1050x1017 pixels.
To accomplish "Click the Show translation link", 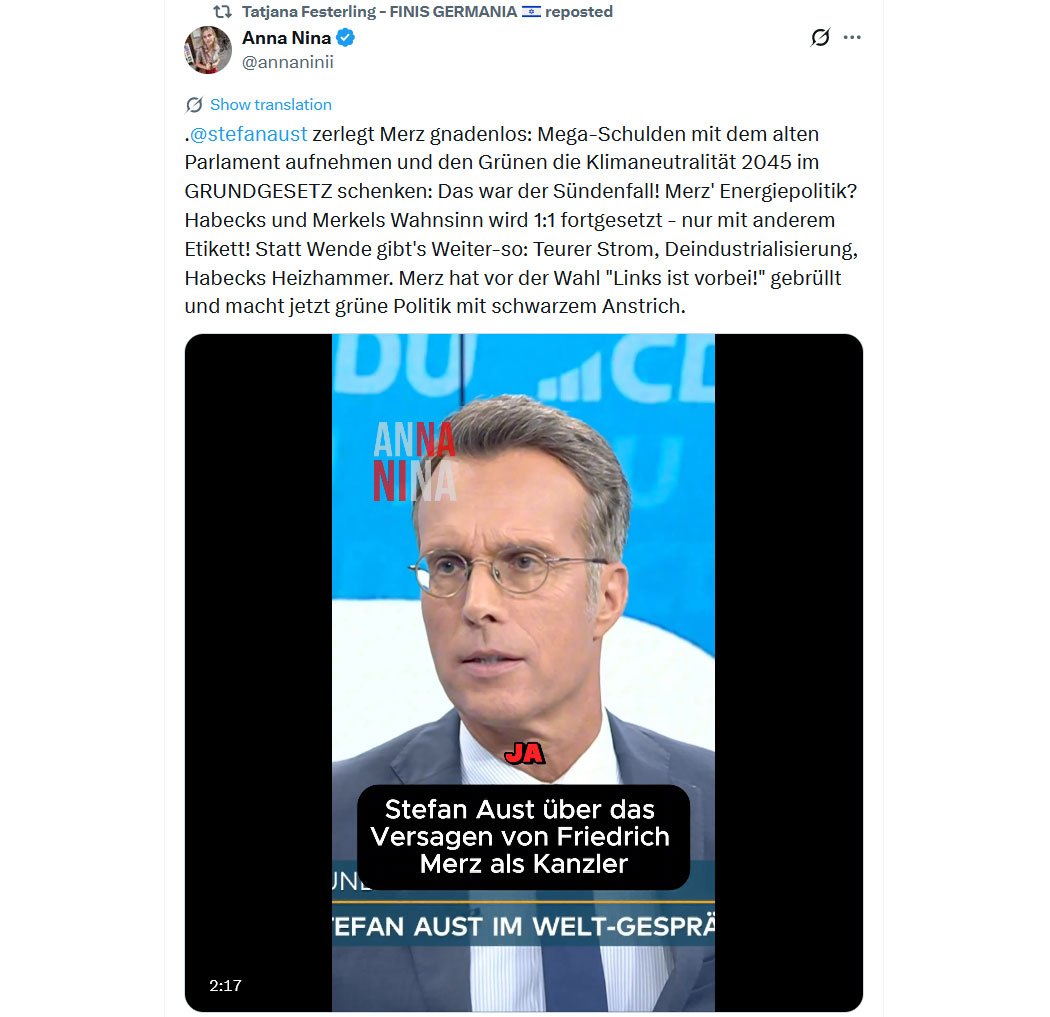I will coord(271,104).
